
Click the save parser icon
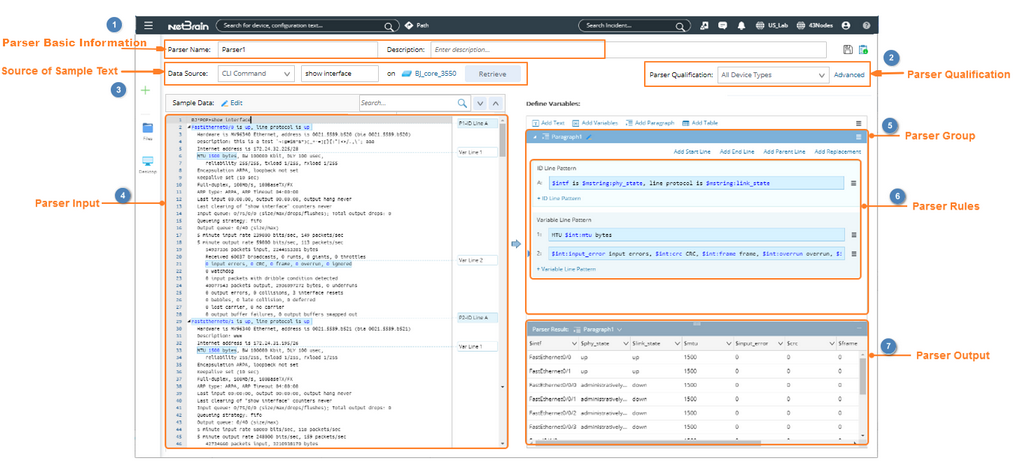click(x=848, y=49)
